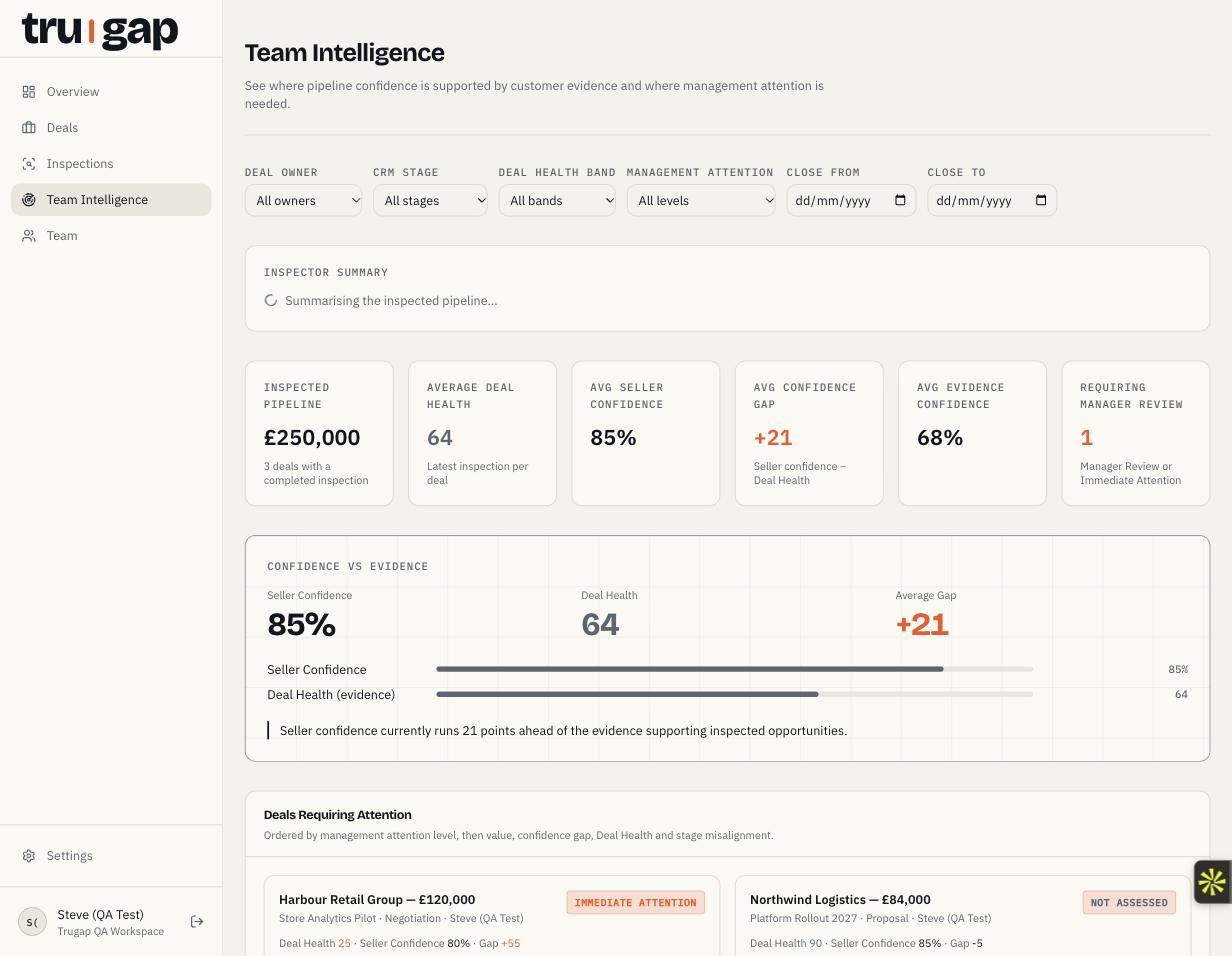Click the Requiring Manager Review card
Screen dimensions: 1232x956
click(x=1136, y=433)
